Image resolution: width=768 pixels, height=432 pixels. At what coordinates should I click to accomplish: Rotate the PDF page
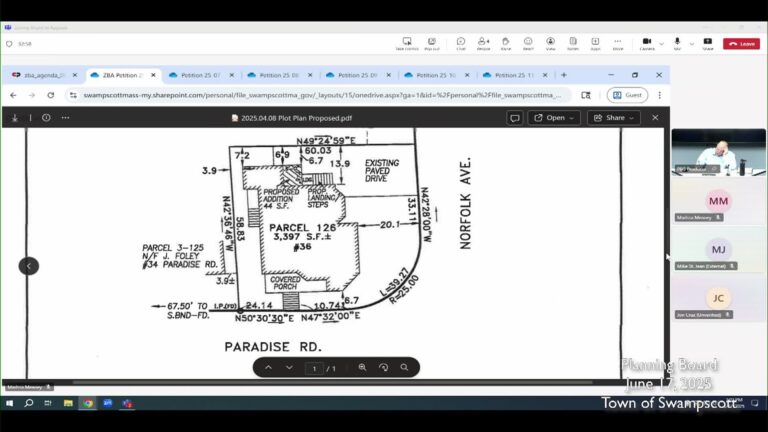pyautogui.click(x=383, y=368)
